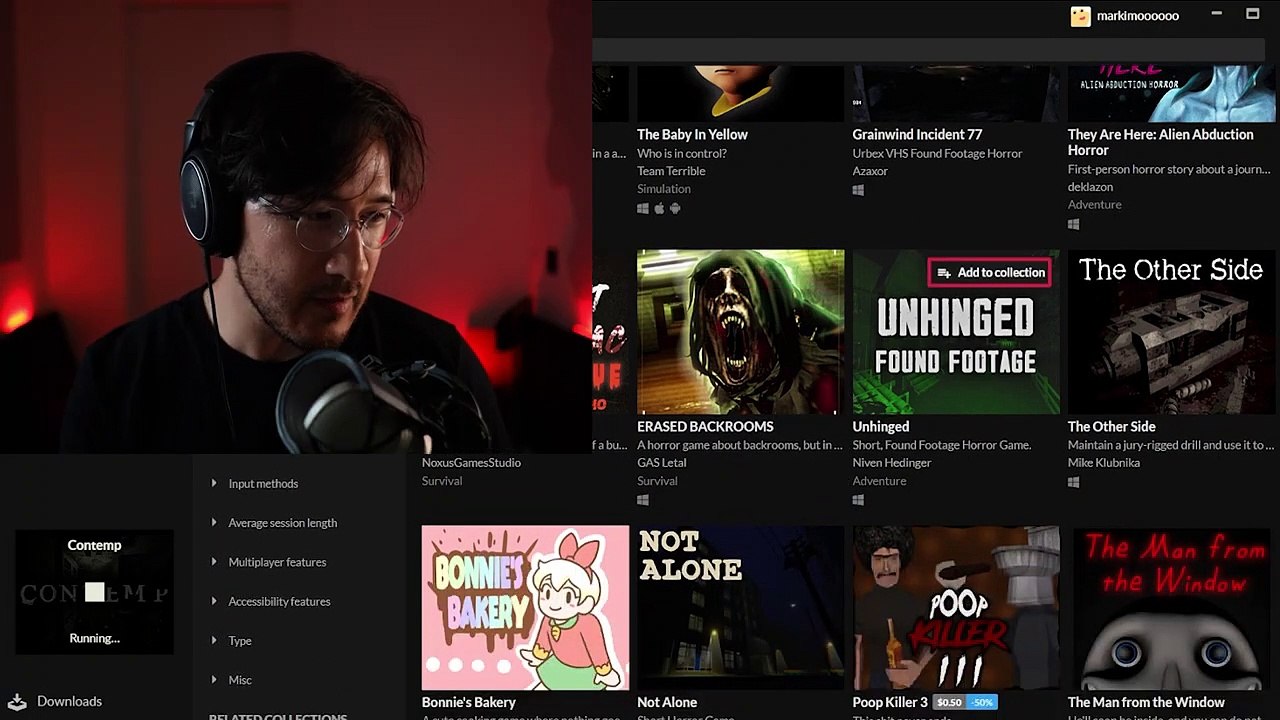Image resolution: width=1280 pixels, height=720 pixels.
Task: Click the Adventure genre under They Are Here
Action: point(1095,205)
